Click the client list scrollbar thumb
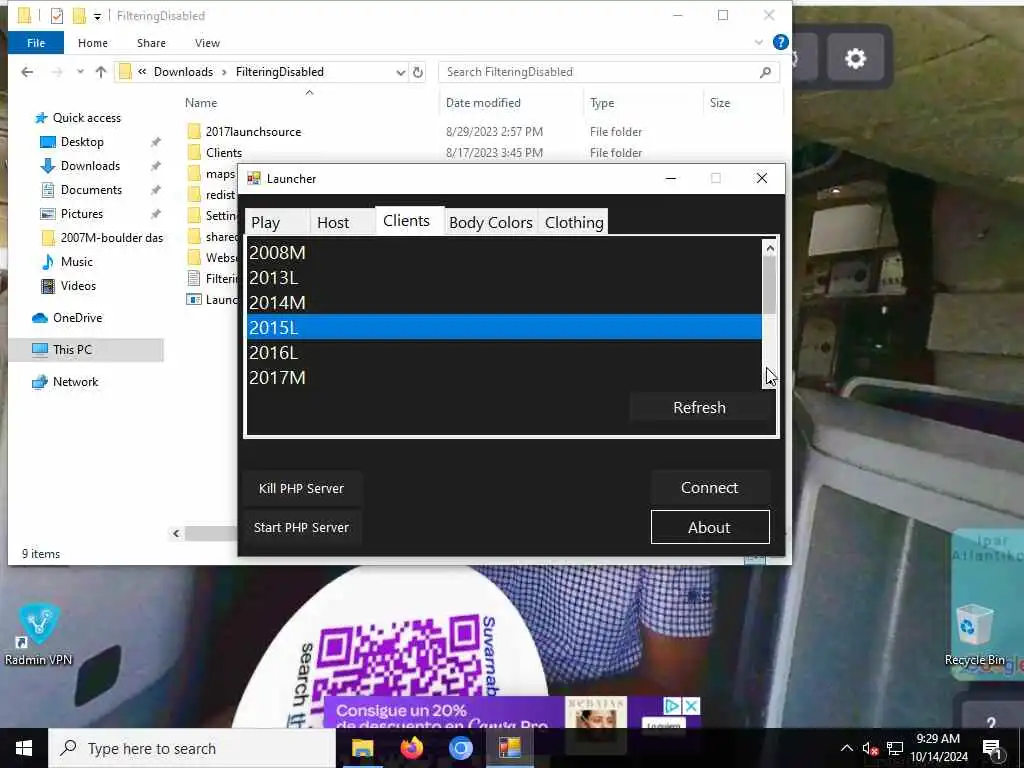 point(770,285)
